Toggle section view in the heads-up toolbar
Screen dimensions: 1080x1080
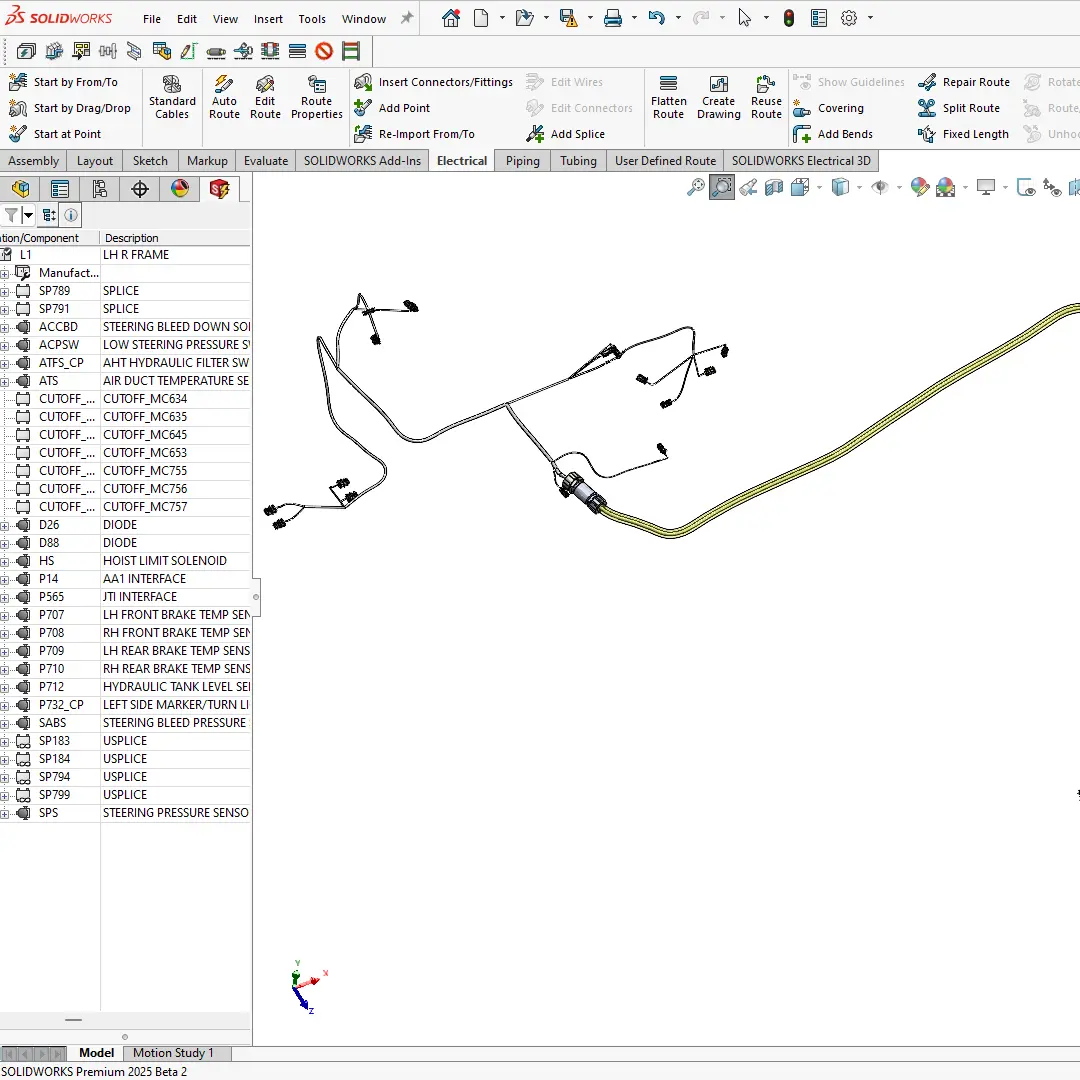tap(773, 187)
